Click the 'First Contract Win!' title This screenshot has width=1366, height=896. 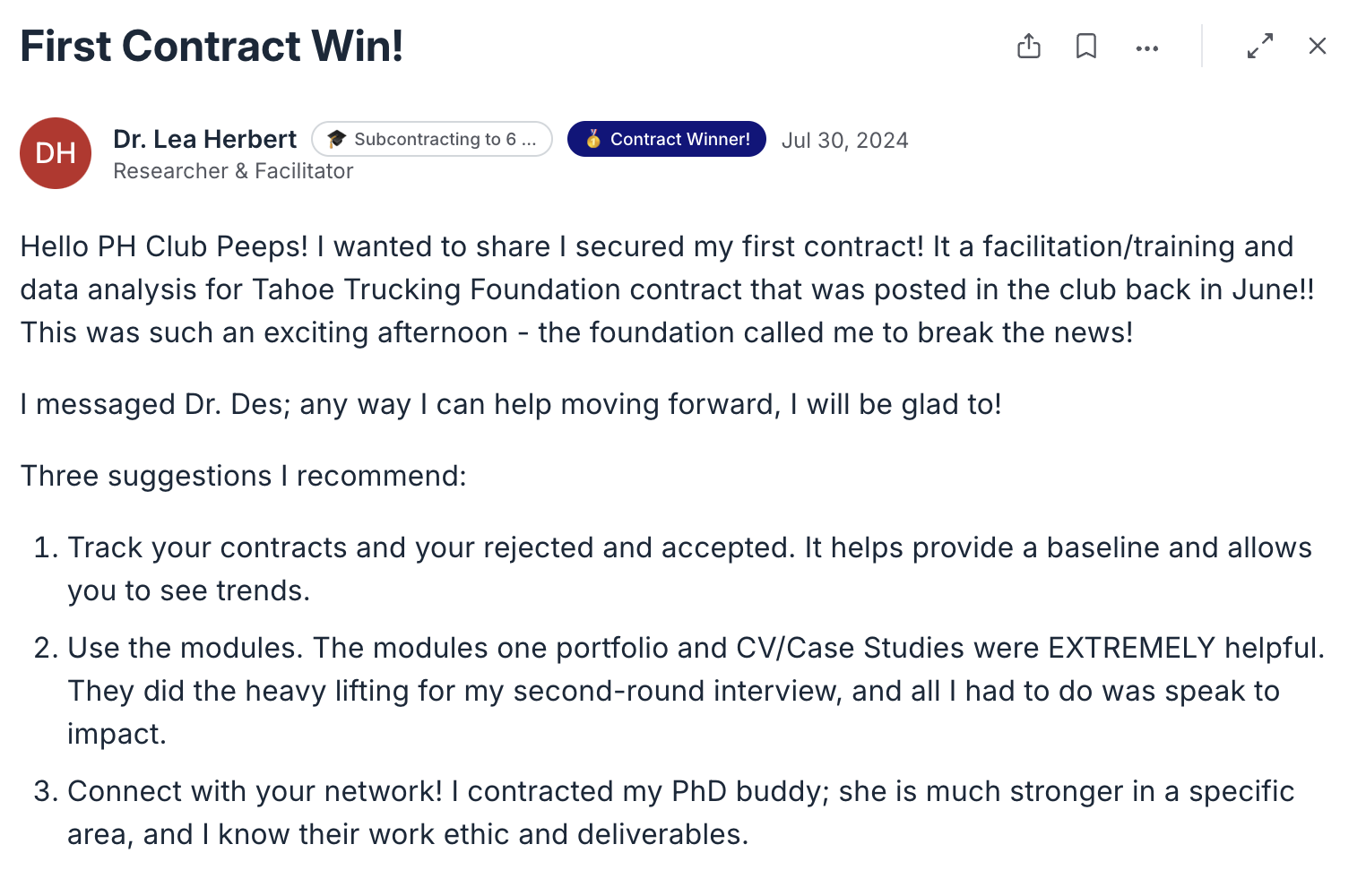[x=212, y=46]
